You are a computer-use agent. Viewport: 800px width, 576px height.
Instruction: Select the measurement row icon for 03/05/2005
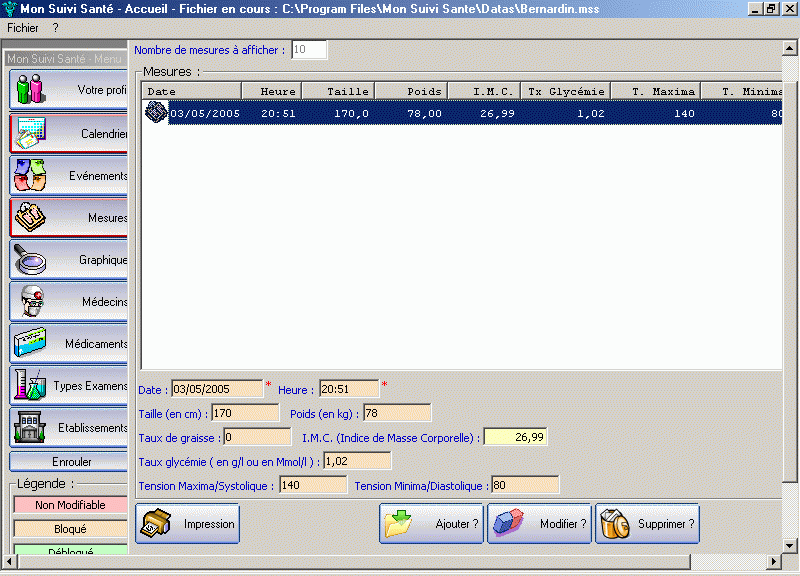click(156, 112)
